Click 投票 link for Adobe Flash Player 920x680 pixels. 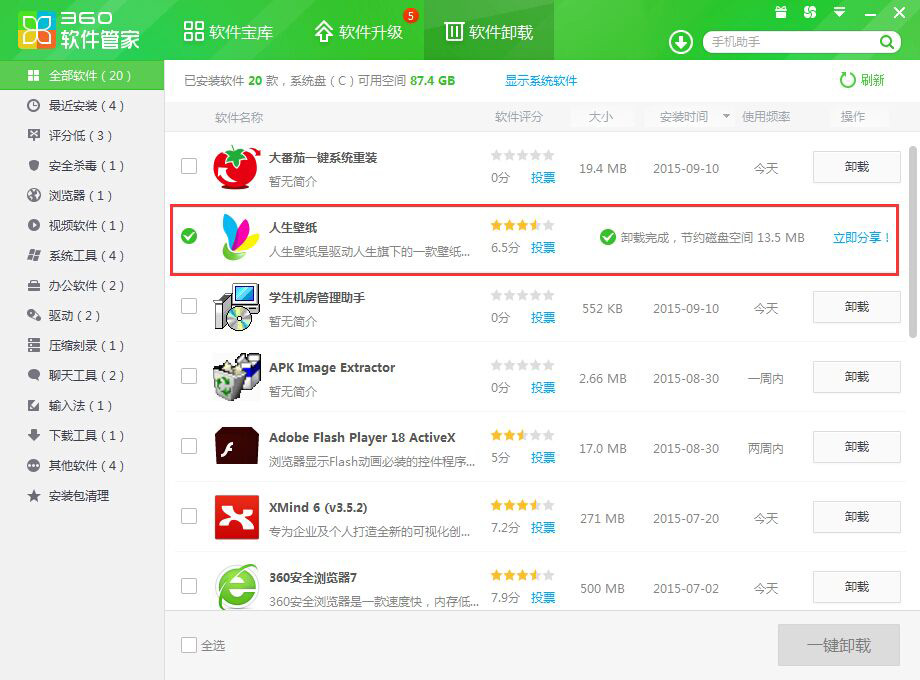coord(543,458)
